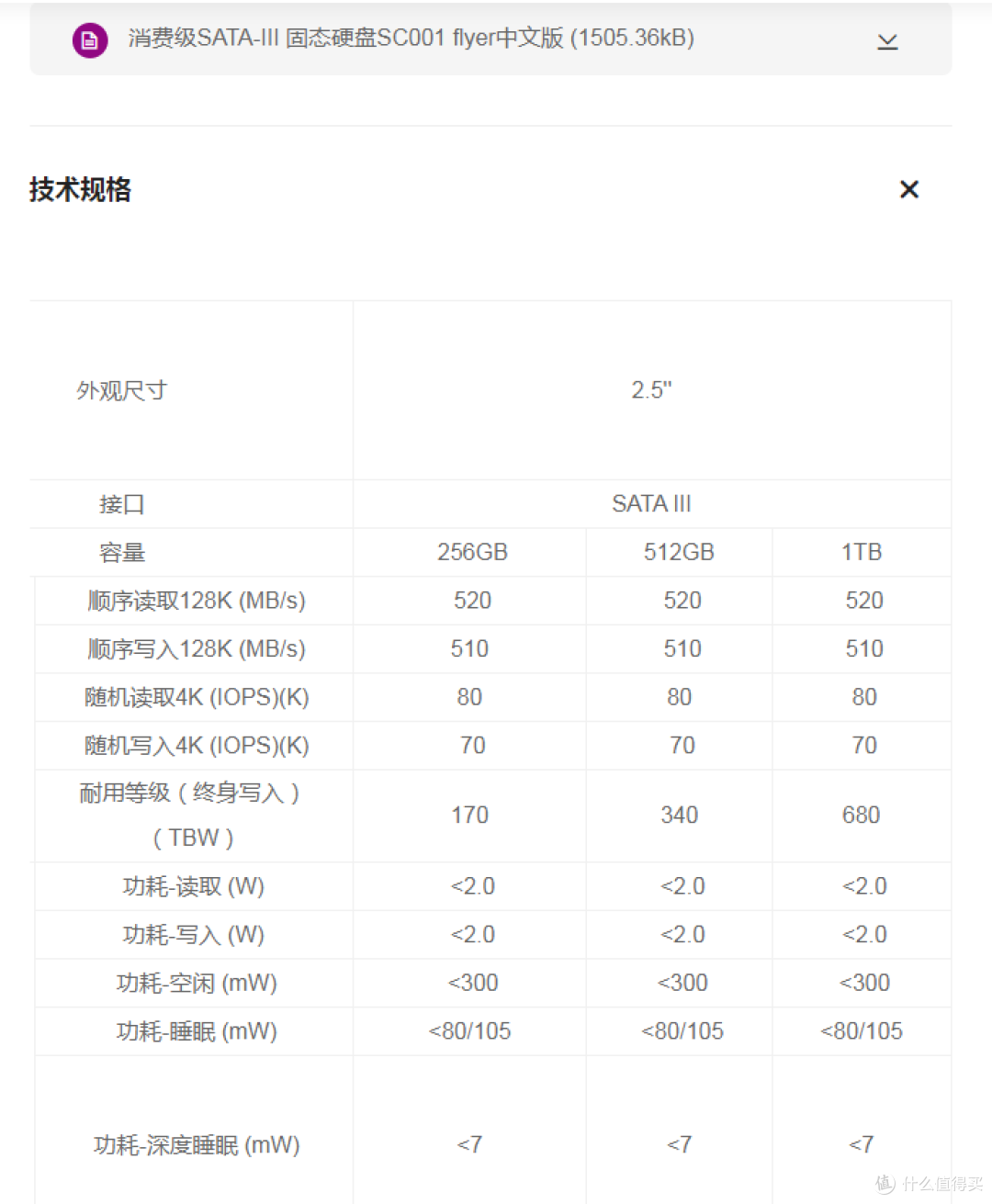Select 510 sequential write value for 512GB
992x1204 pixels.
coord(682,649)
